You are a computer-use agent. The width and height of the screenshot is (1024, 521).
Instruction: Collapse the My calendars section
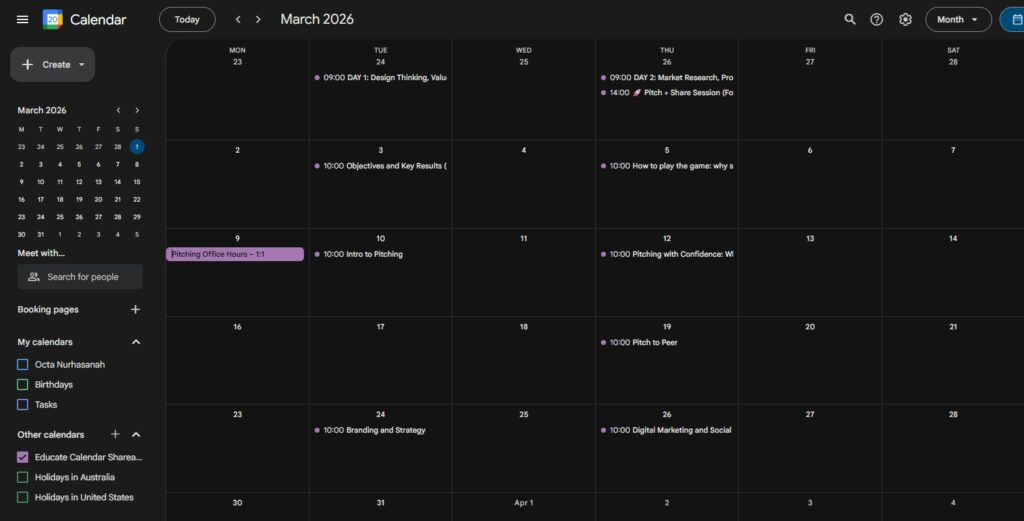tap(137, 342)
